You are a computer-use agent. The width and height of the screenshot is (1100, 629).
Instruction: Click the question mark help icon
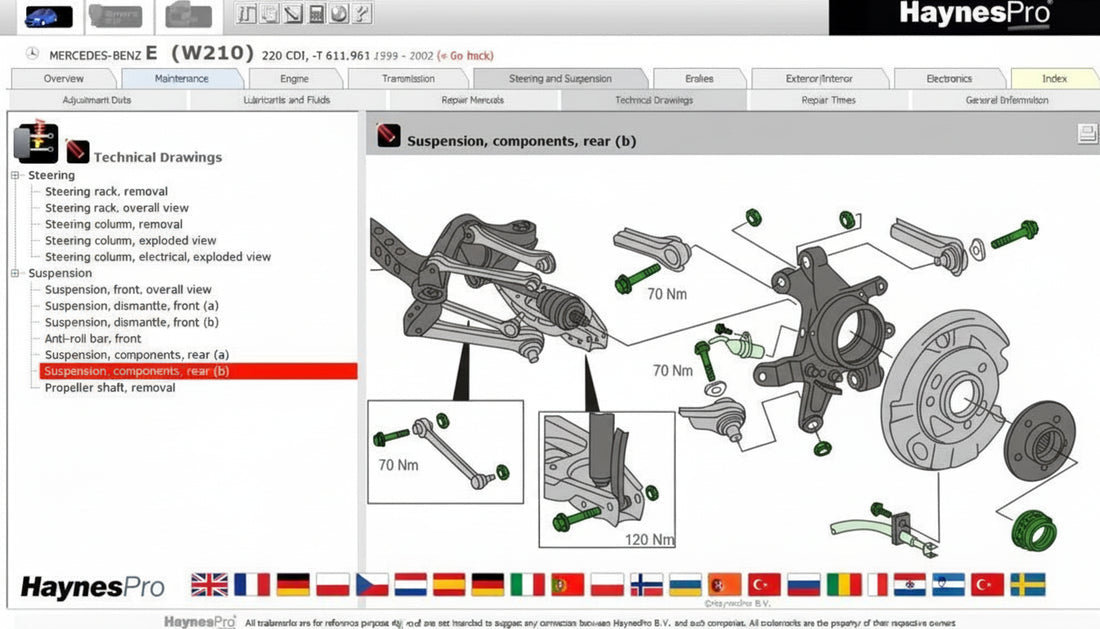(362, 13)
